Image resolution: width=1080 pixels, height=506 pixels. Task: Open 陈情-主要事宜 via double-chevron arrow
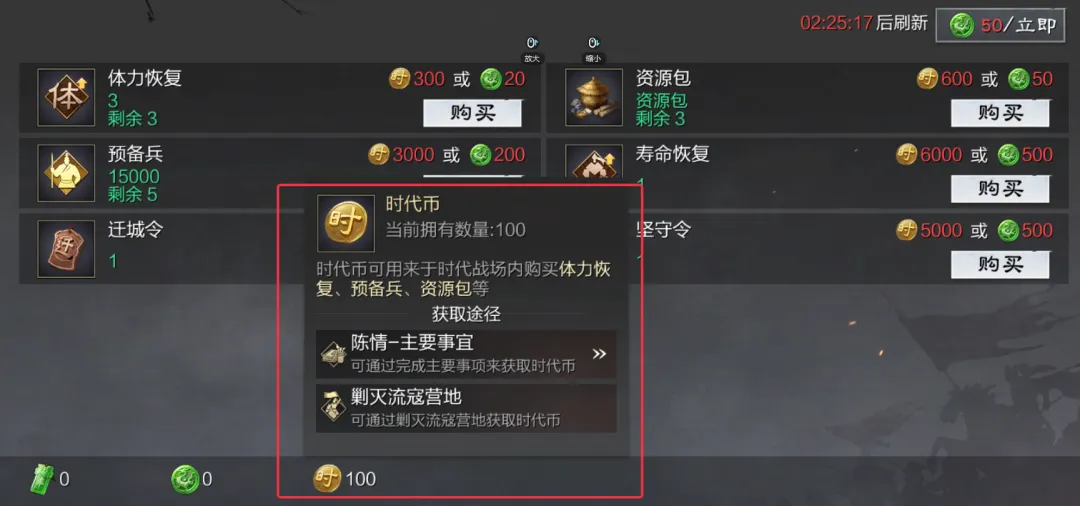[x=599, y=354]
